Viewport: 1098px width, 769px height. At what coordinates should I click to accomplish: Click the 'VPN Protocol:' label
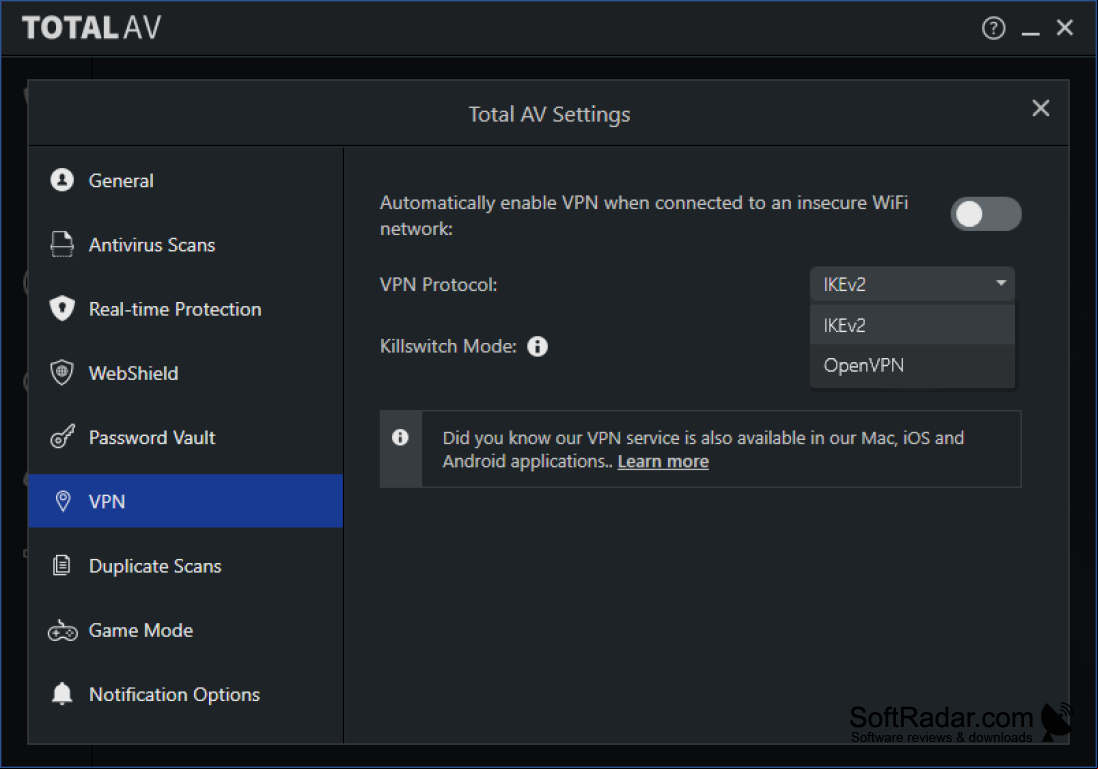(x=438, y=284)
